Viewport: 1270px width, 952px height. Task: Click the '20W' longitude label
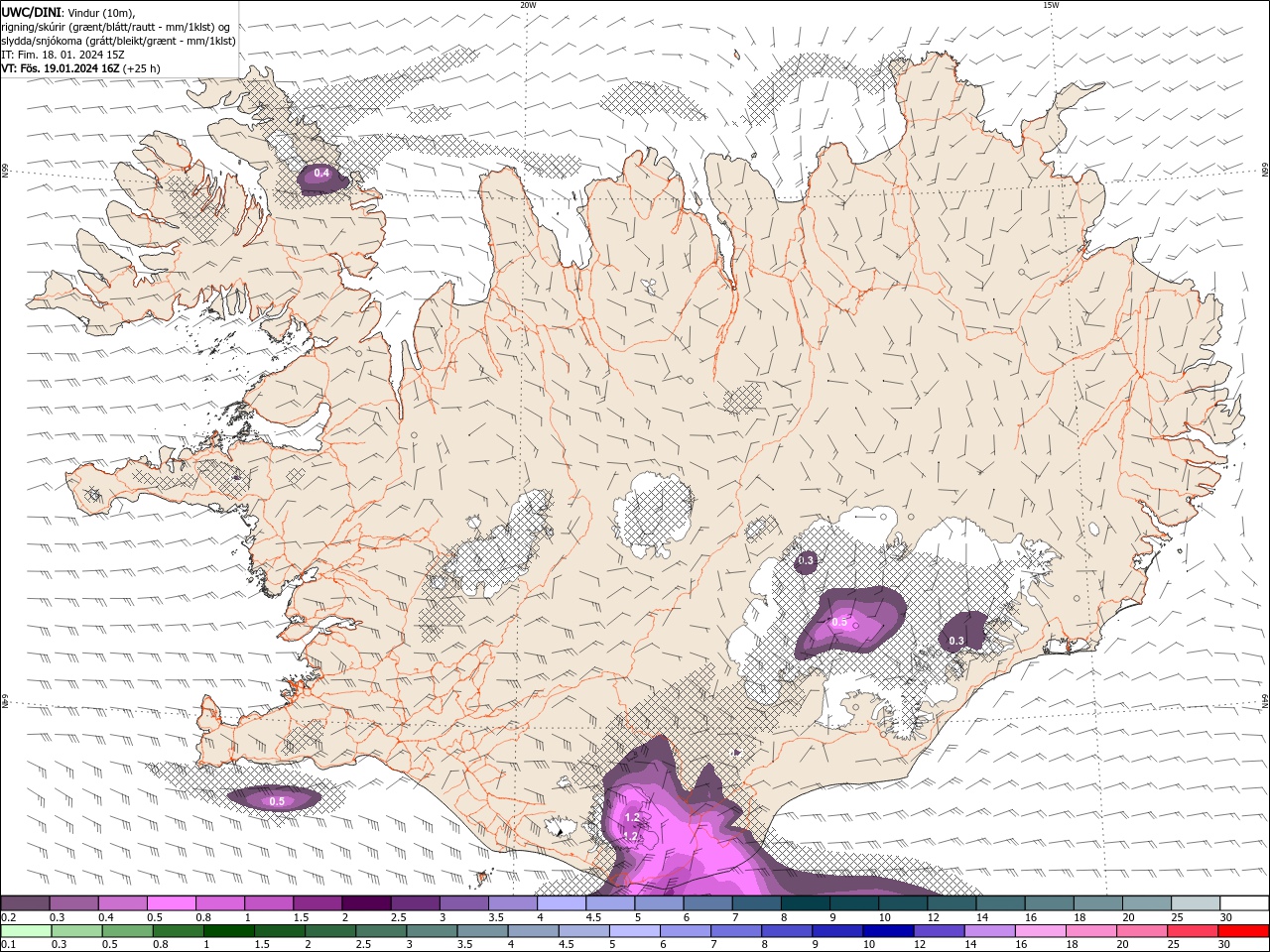pos(528,5)
